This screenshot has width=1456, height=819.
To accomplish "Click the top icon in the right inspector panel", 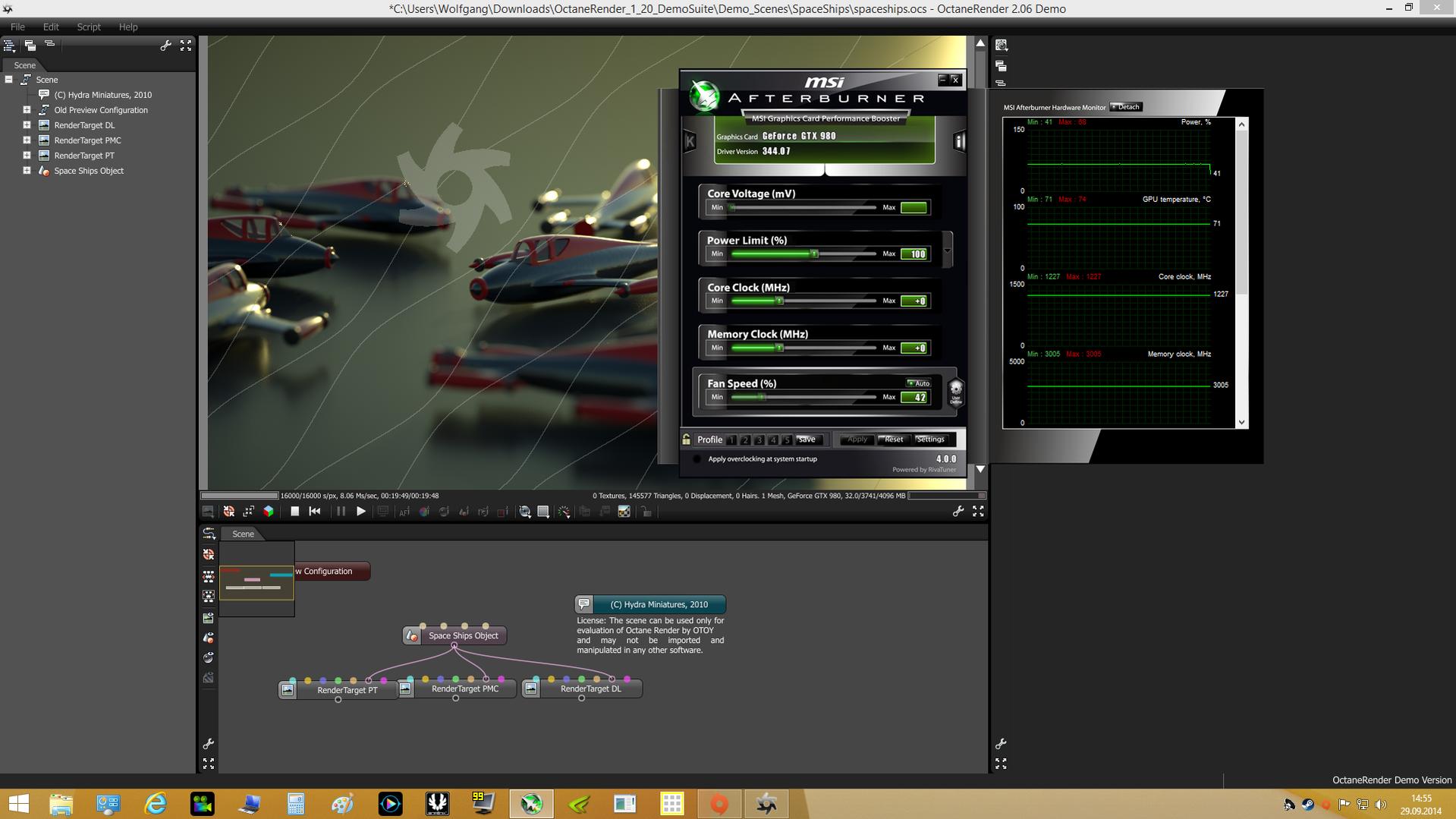I will coord(1002,46).
